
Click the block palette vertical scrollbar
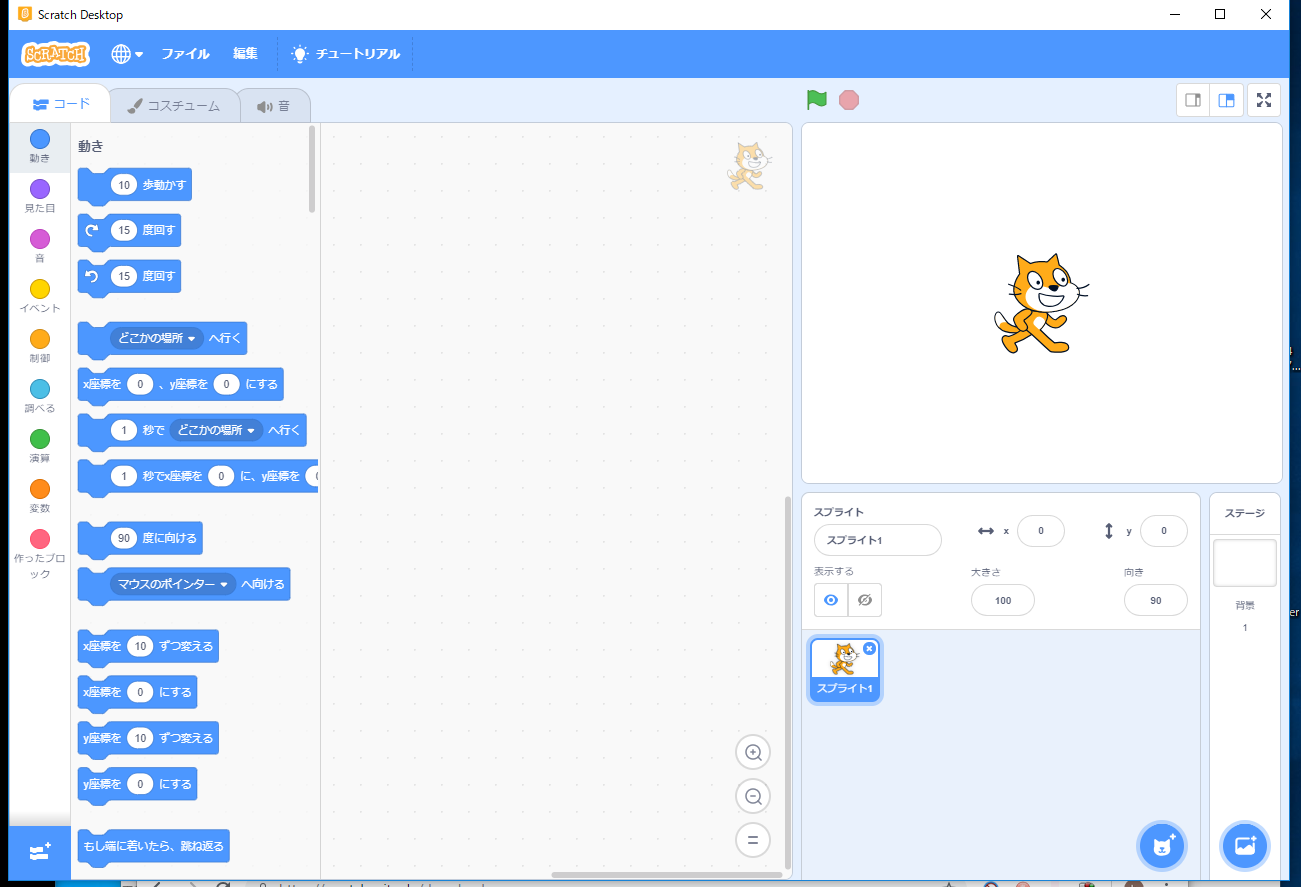(x=312, y=168)
